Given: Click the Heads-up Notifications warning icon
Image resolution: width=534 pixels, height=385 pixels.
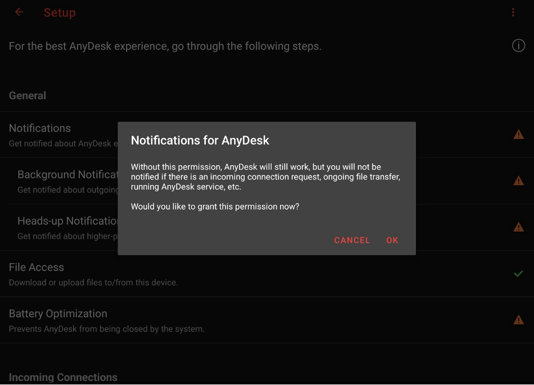Looking at the screenshot, I should coord(518,227).
